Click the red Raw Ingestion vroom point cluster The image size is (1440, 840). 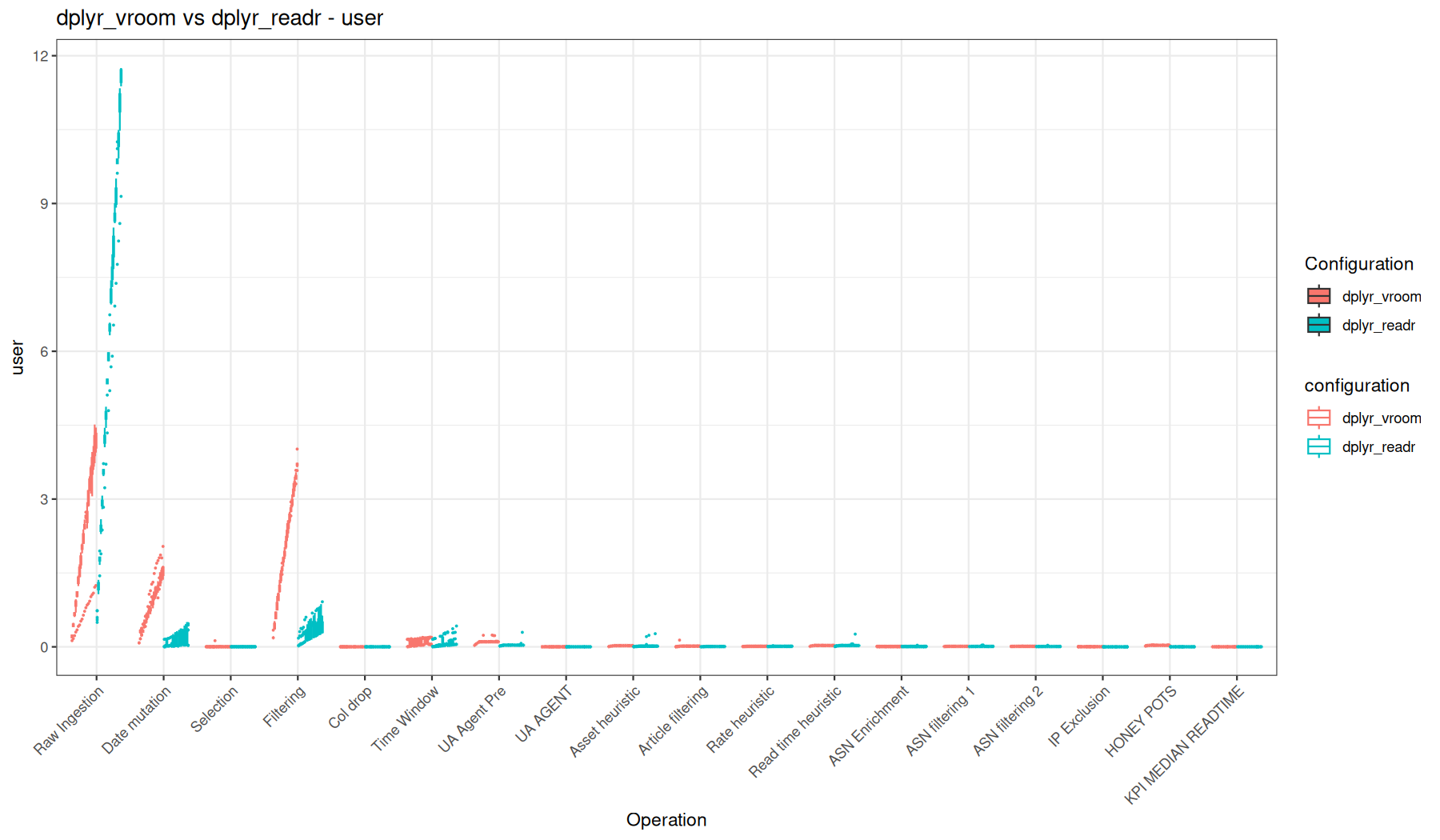(x=85, y=534)
